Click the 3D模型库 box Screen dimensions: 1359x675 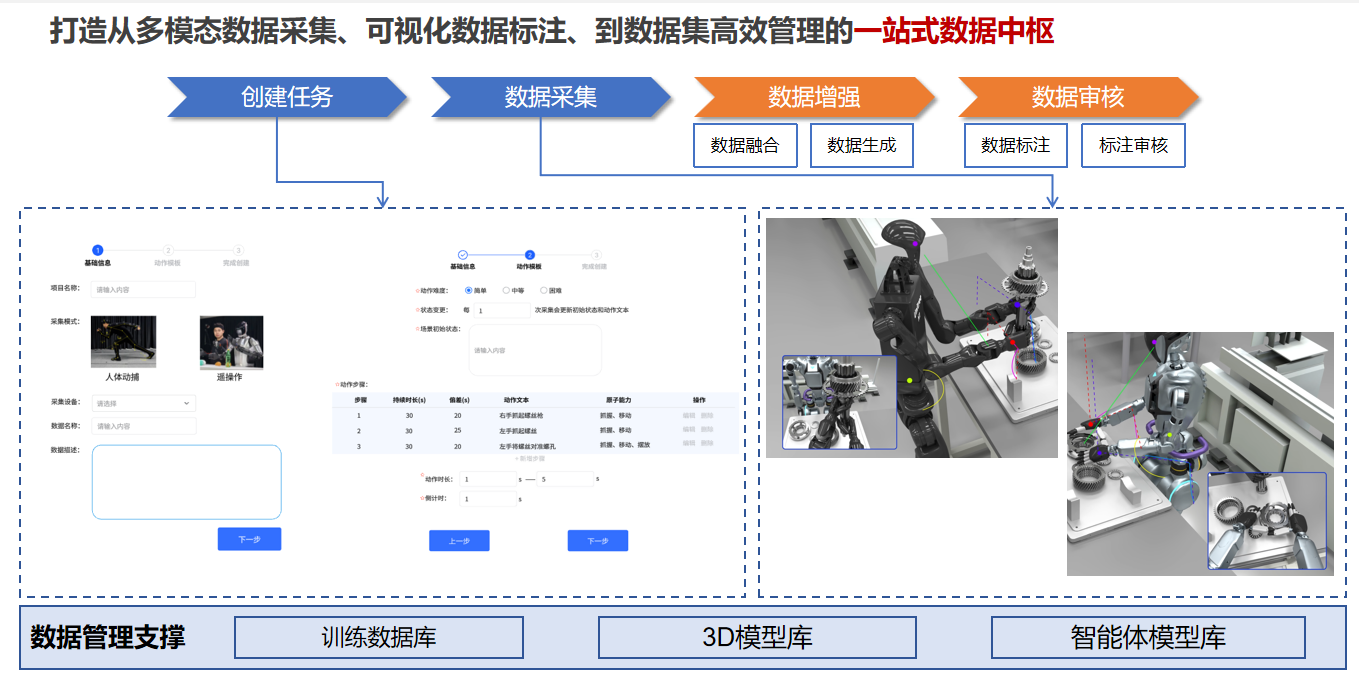tap(757, 637)
